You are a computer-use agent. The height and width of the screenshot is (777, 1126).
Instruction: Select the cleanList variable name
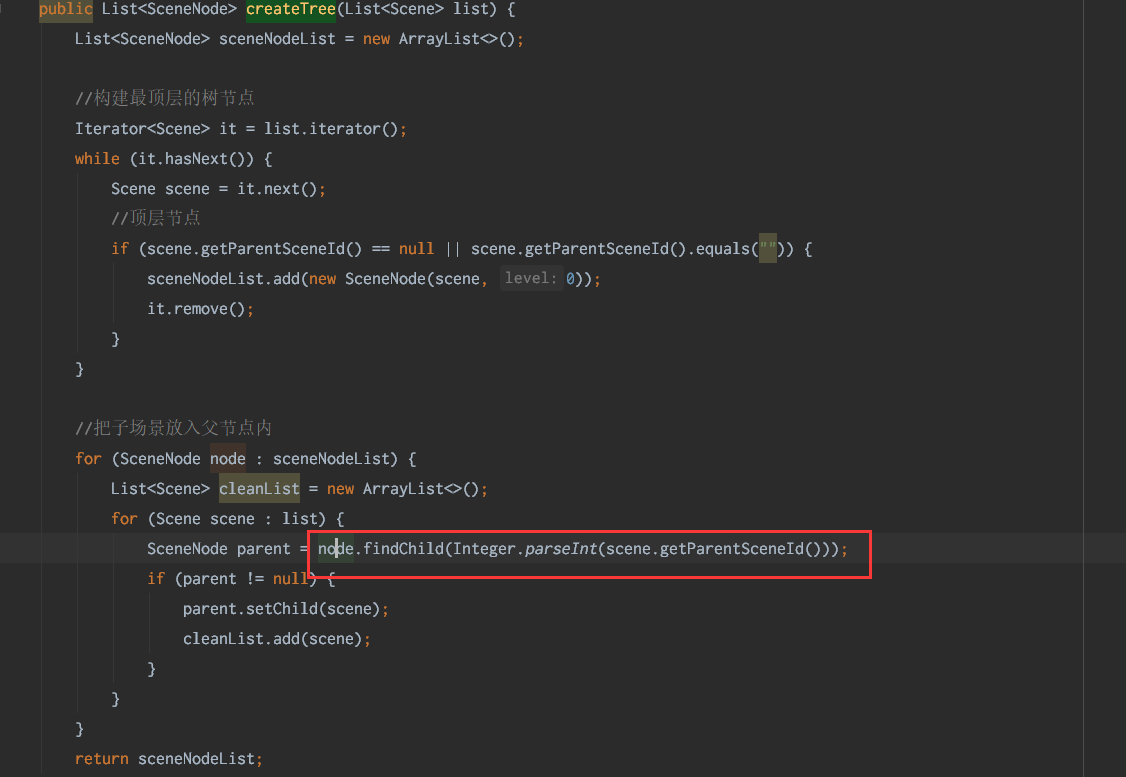click(x=258, y=488)
